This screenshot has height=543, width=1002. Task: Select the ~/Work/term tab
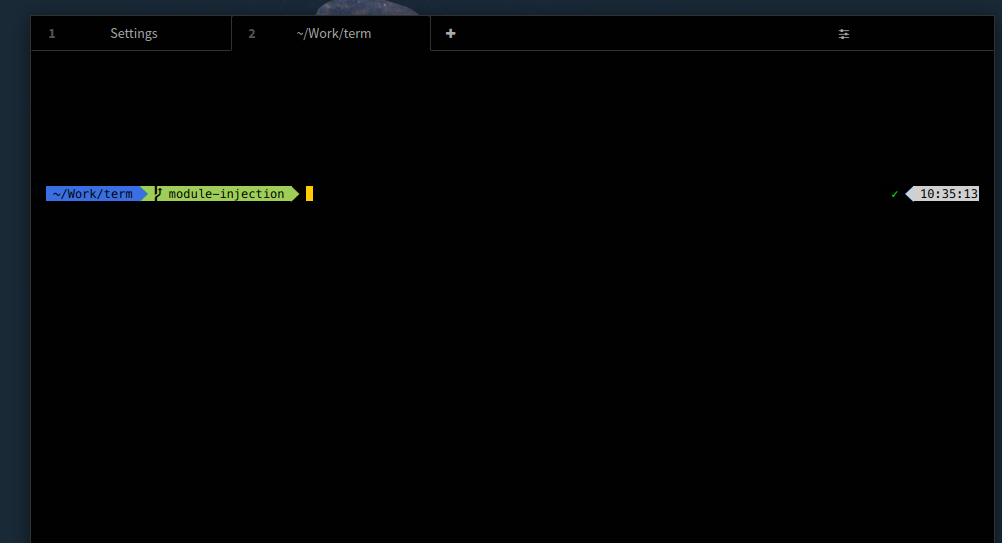pos(331,34)
